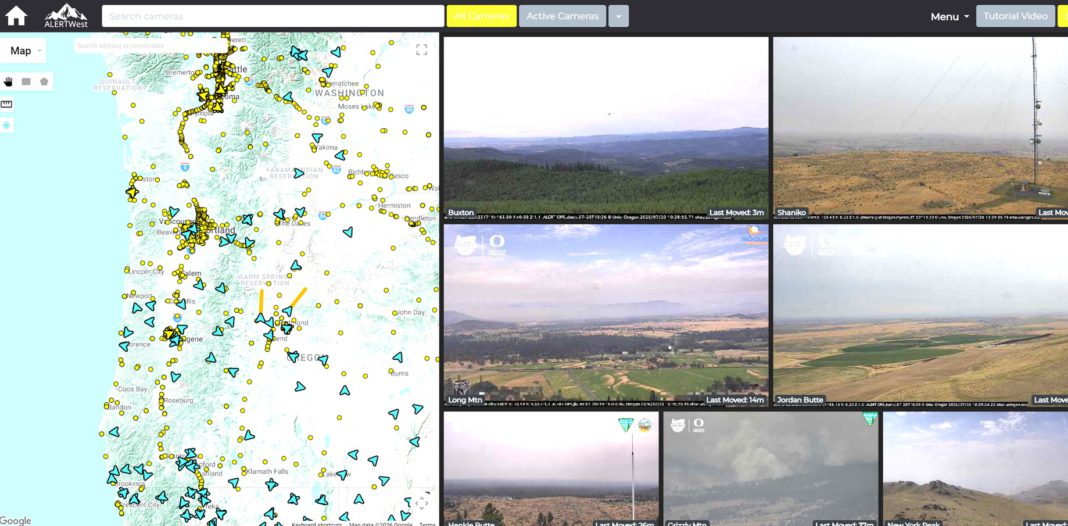Image resolution: width=1068 pixels, height=526 pixels.
Task: Click the cyan camera marker near Klamath Falls
Action: (272, 485)
